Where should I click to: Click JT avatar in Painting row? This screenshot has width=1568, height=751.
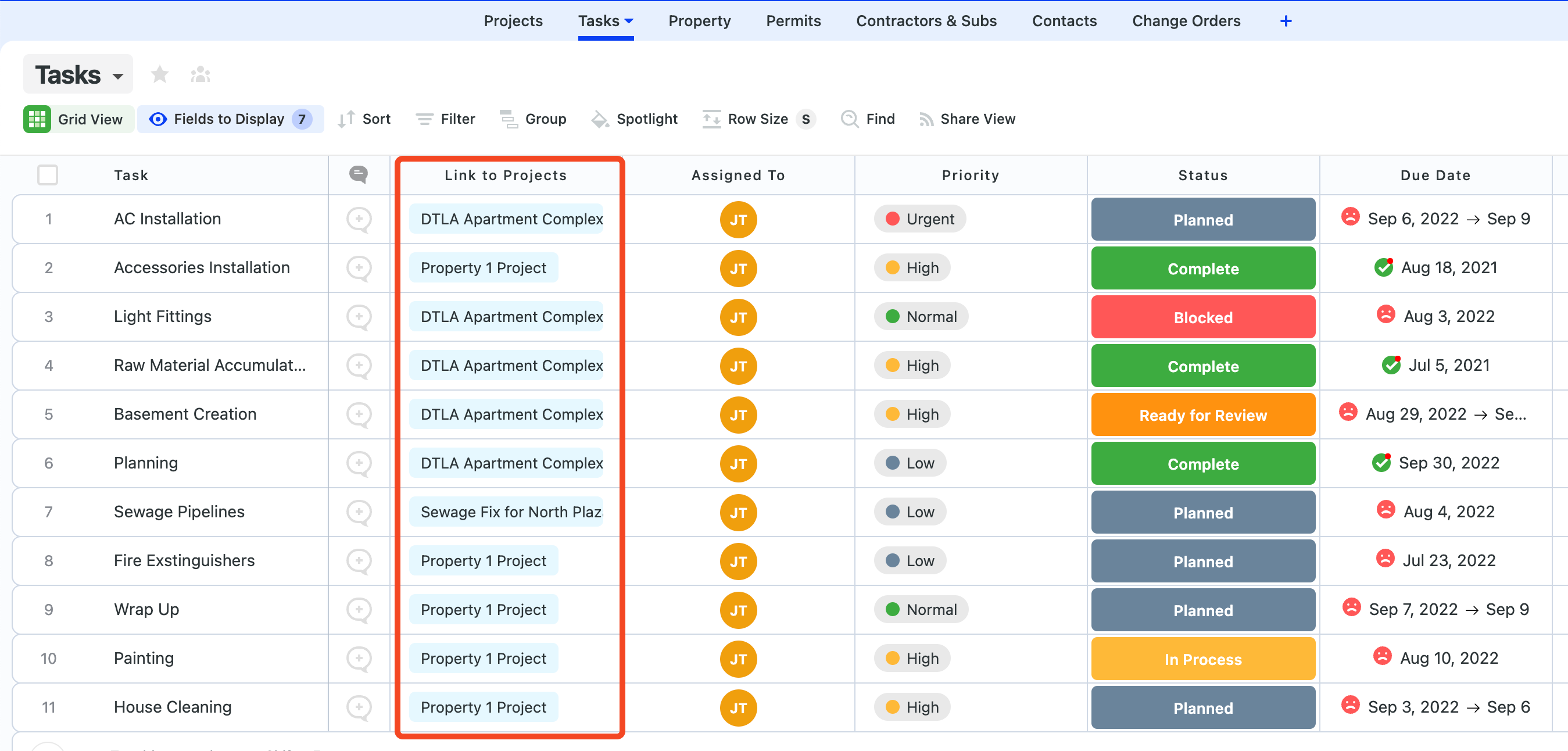738,659
